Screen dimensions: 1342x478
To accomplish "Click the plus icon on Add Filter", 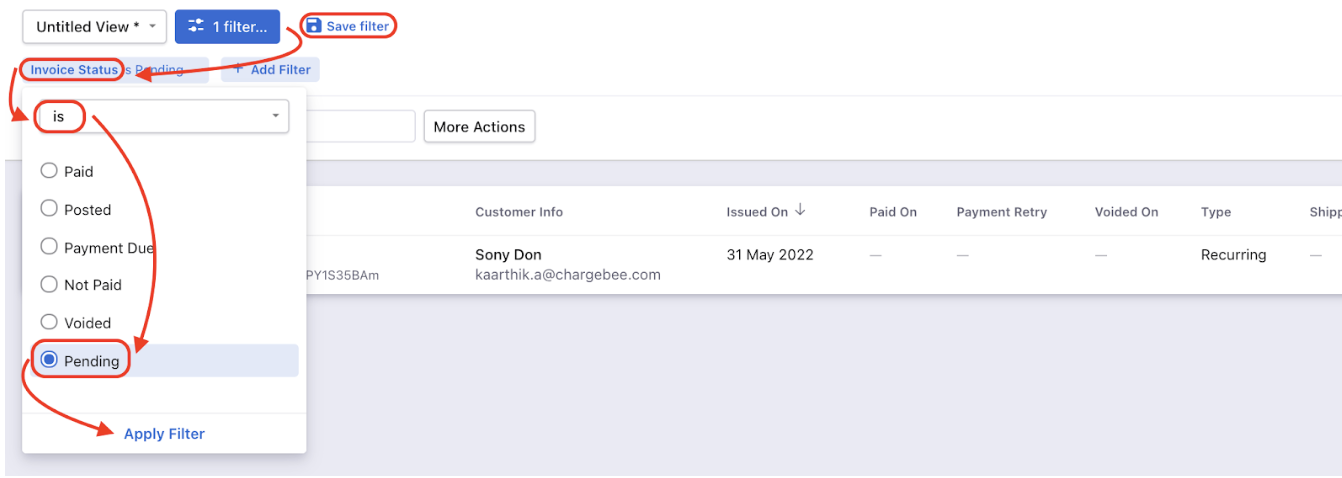I will tap(238, 69).
